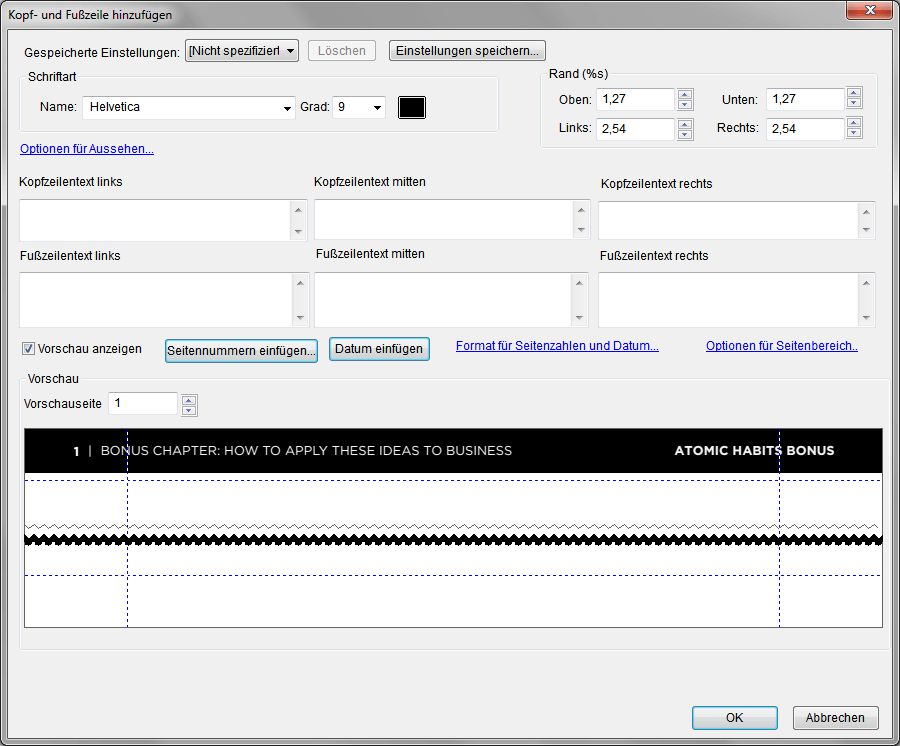Open Optionen für Aussehen link
The image size is (900, 746).
pos(87,149)
